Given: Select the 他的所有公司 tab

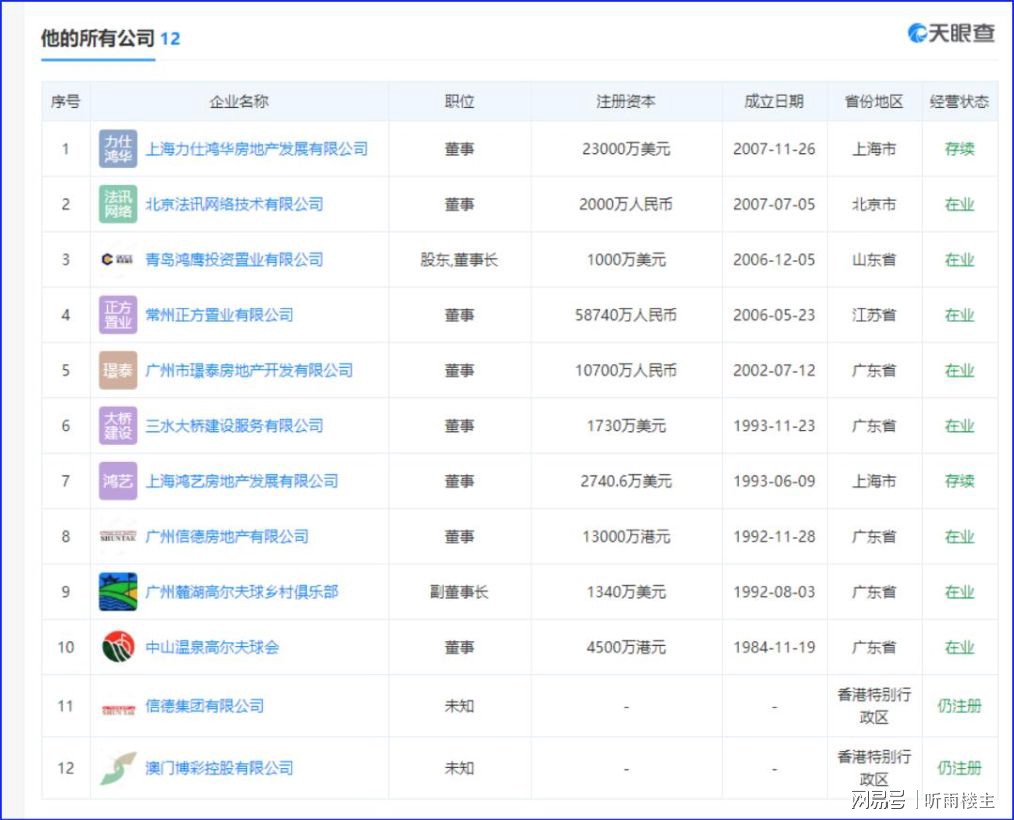Looking at the screenshot, I should pos(98,39).
